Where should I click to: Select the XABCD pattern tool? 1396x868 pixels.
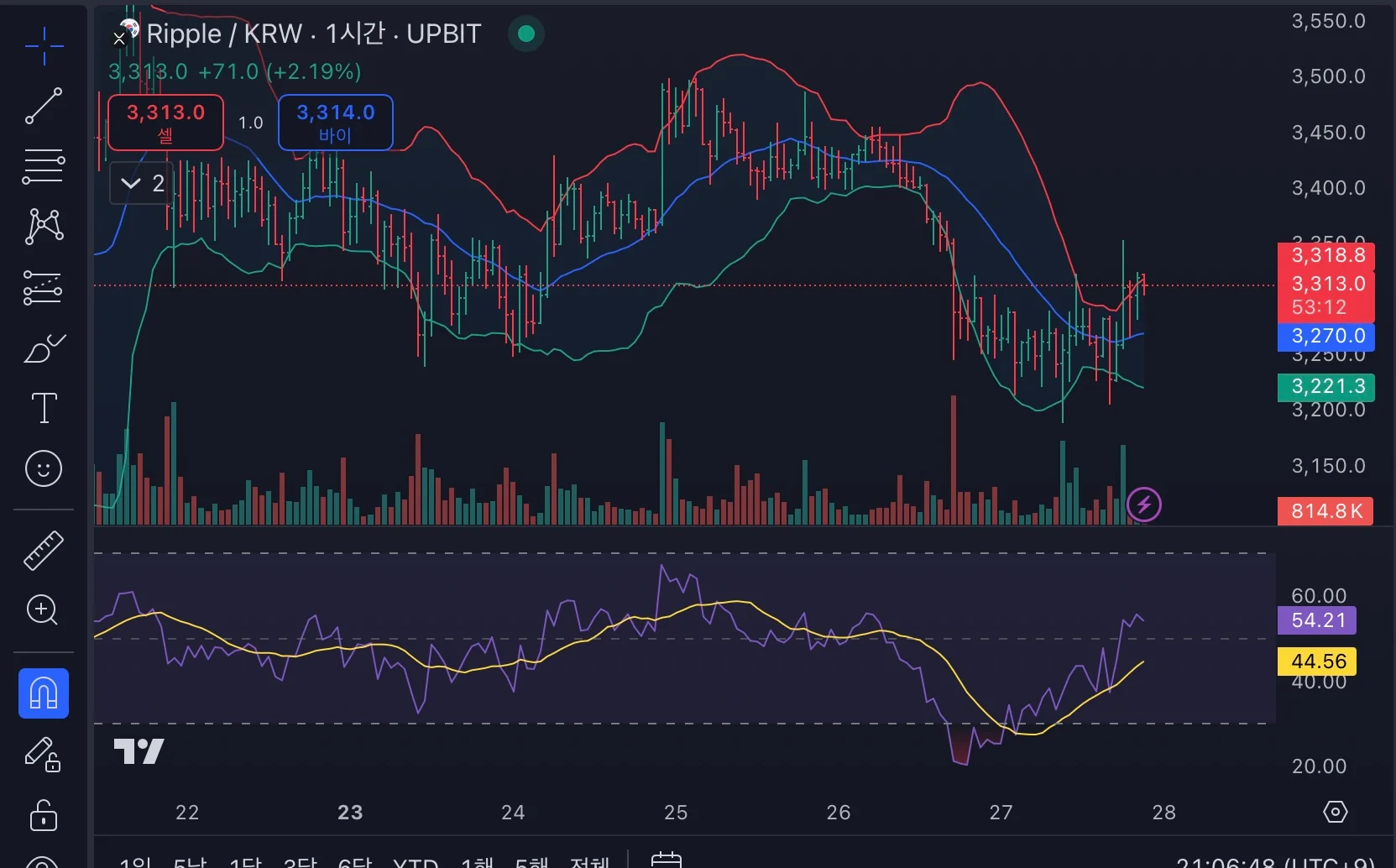[x=44, y=227]
